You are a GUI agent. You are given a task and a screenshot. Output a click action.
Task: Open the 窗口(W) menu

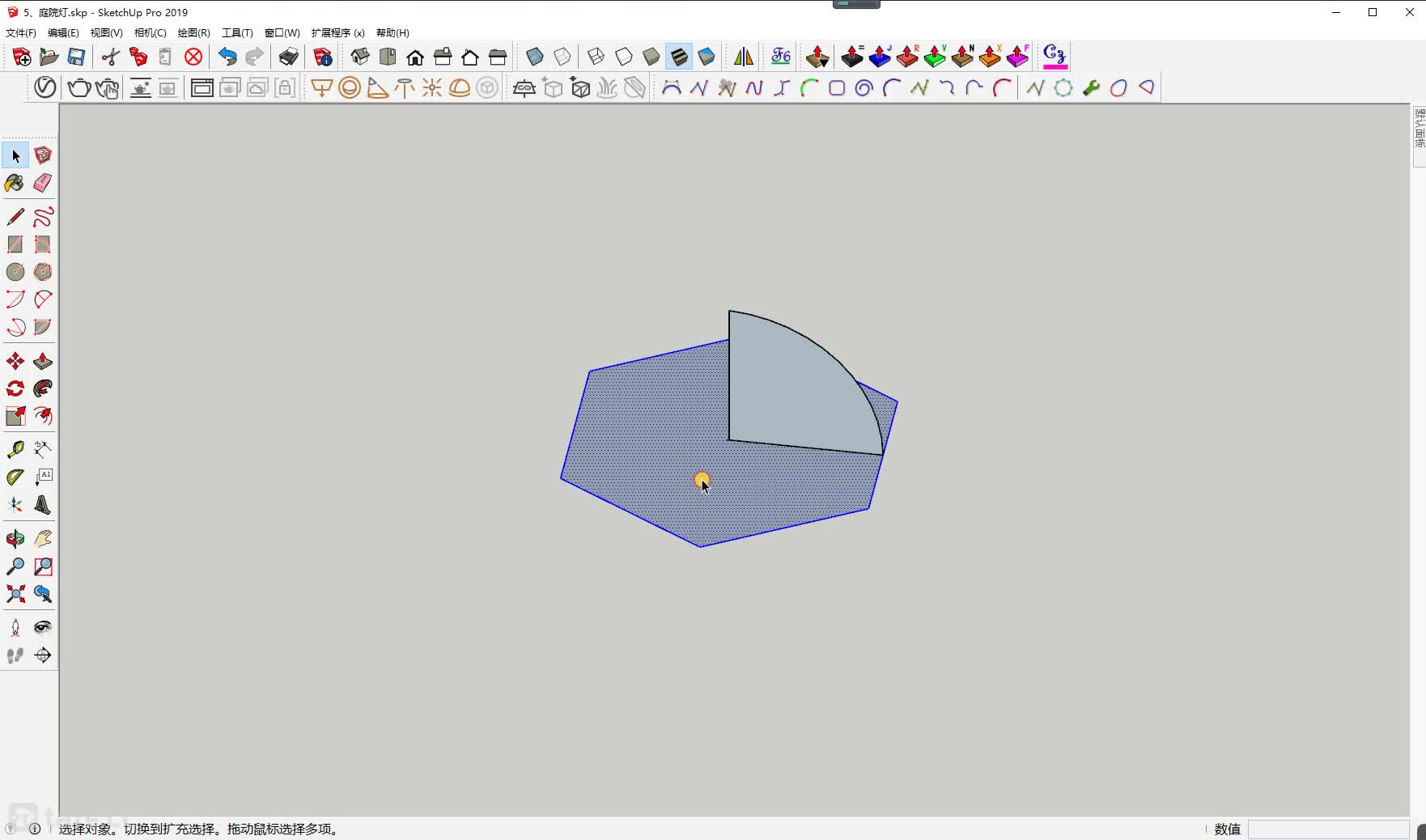tap(282, 33)
